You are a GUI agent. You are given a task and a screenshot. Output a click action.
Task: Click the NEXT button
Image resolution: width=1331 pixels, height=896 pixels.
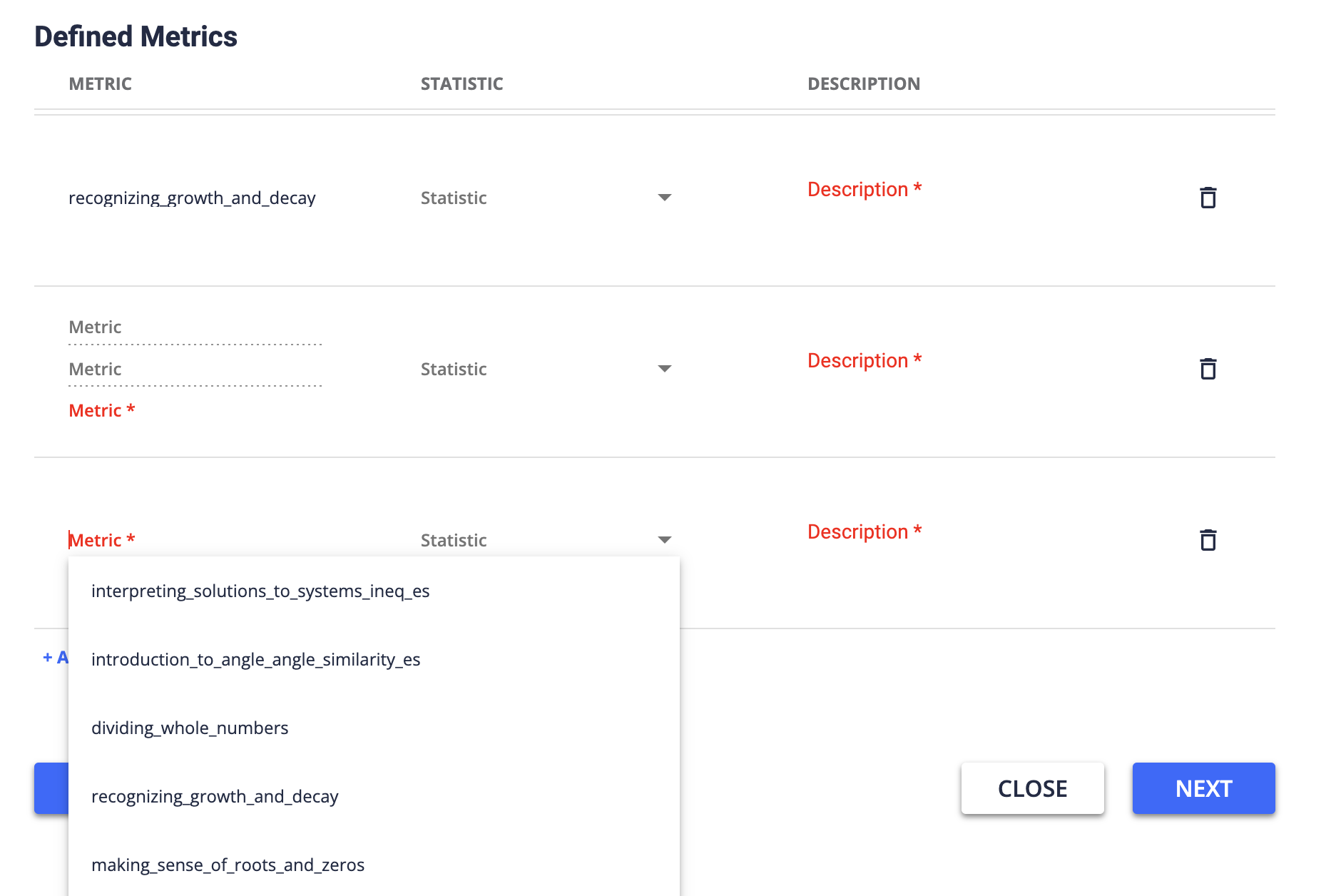tap(1203, 788)
